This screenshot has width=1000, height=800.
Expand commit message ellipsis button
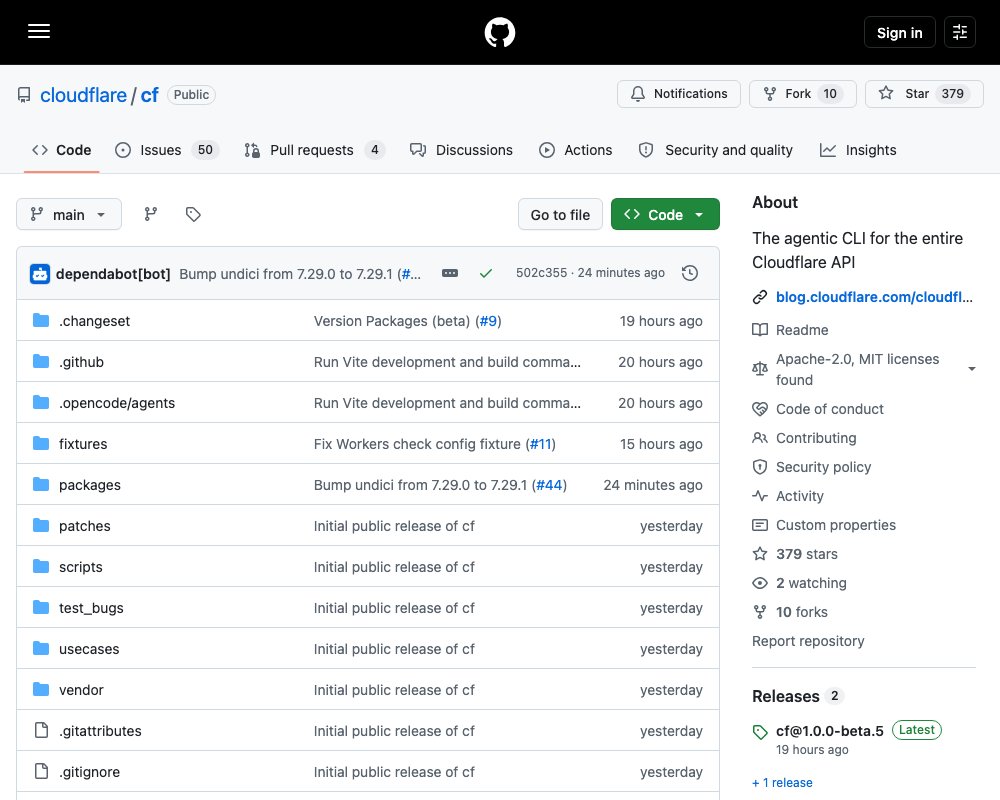pyautogui.click(x=450, y=273)
